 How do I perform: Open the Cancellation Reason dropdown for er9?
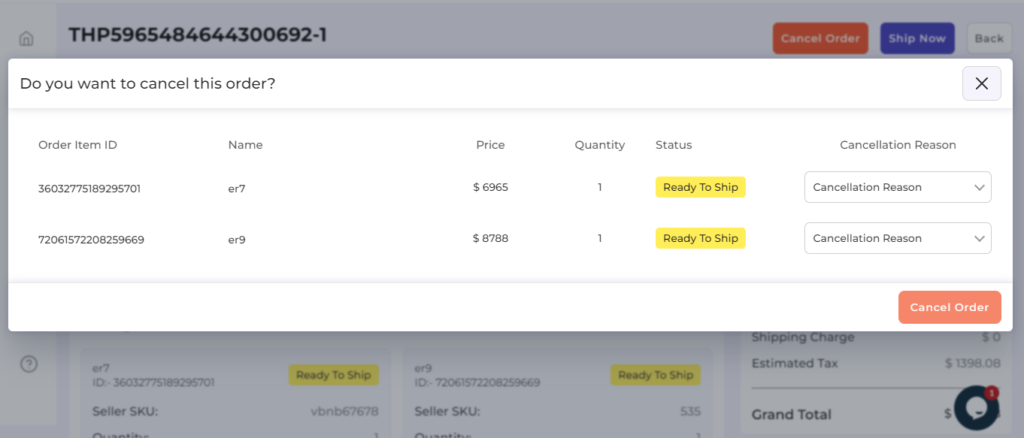(897, 238)
